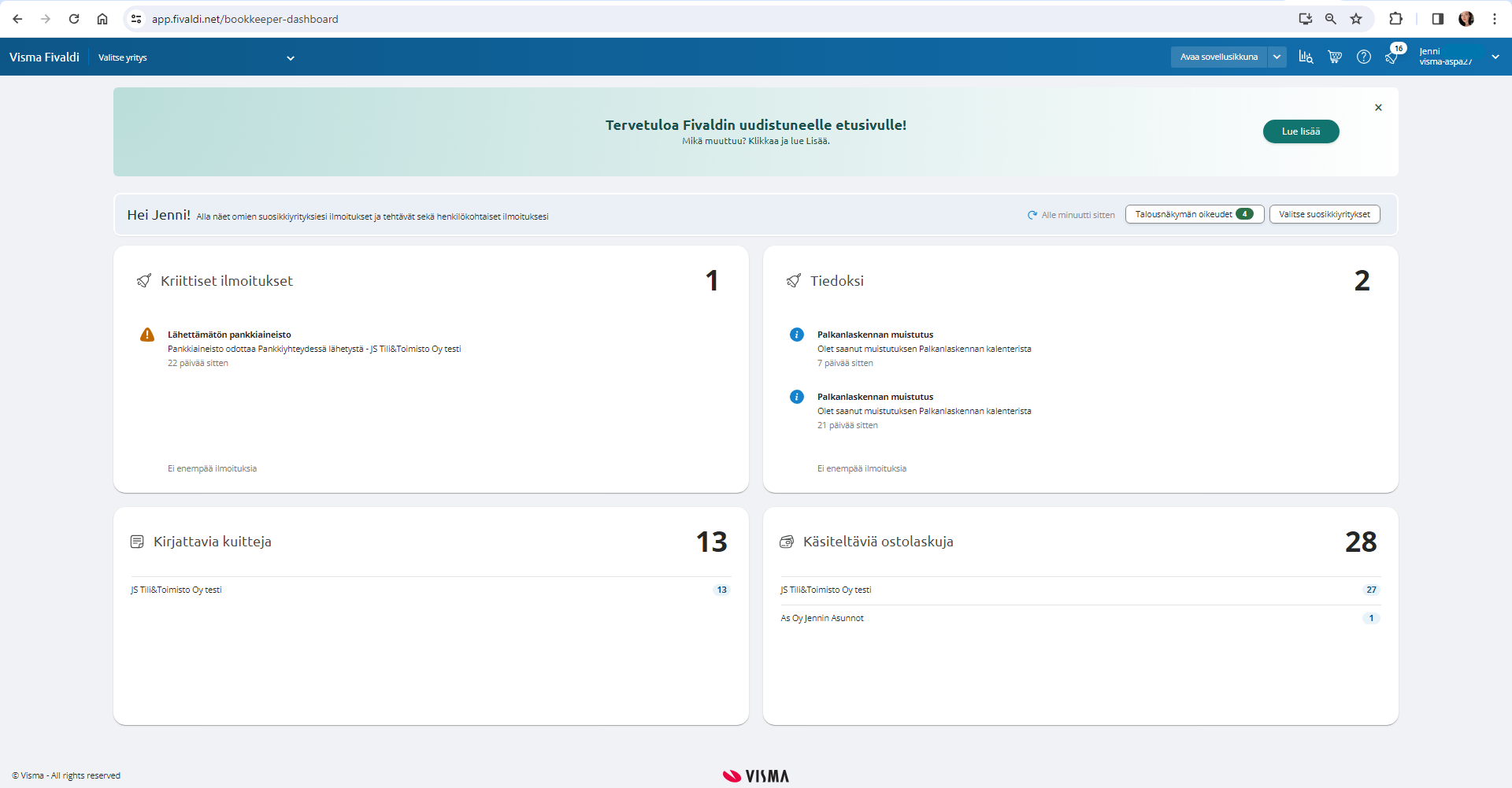Screen dimensions: 1512x788
Task: Open the Jenni user account menu
Action: click(1458, 57)
